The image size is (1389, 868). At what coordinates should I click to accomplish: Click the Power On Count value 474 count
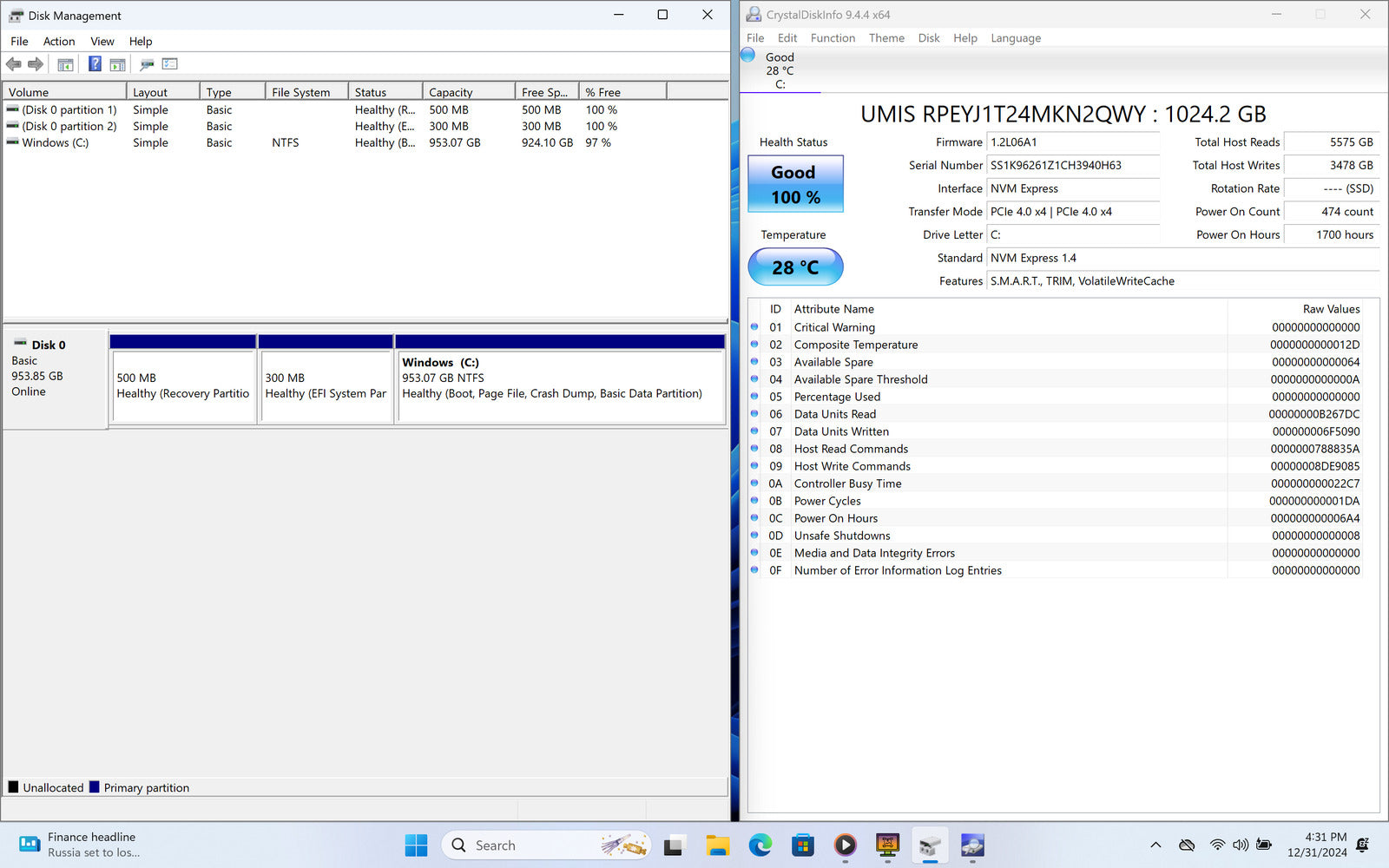pos(1331,212)
